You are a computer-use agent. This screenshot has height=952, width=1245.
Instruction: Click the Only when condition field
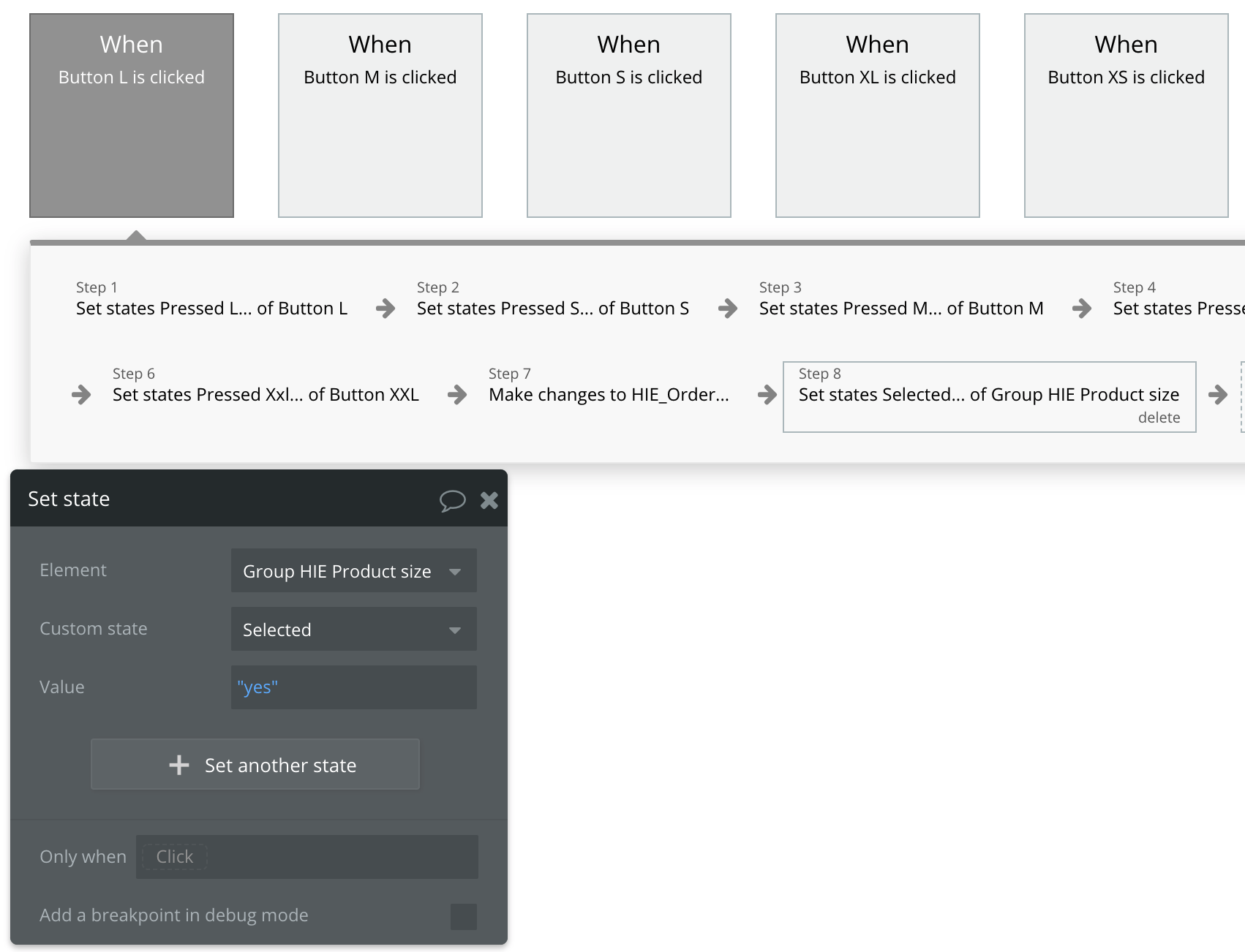point(306,857)
